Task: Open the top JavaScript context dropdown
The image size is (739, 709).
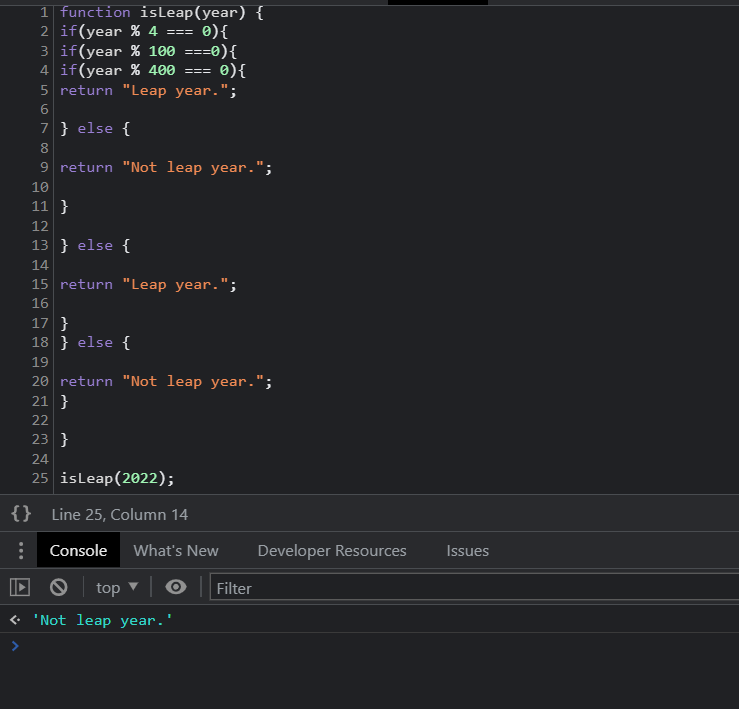Action: (x=117, y=588)
